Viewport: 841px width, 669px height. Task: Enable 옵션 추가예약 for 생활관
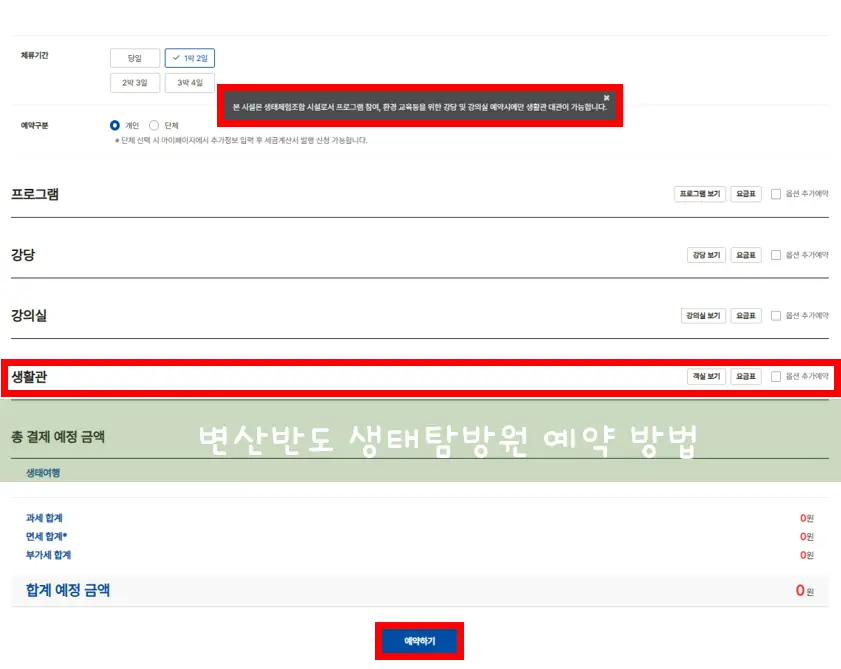tap(776, 377)
